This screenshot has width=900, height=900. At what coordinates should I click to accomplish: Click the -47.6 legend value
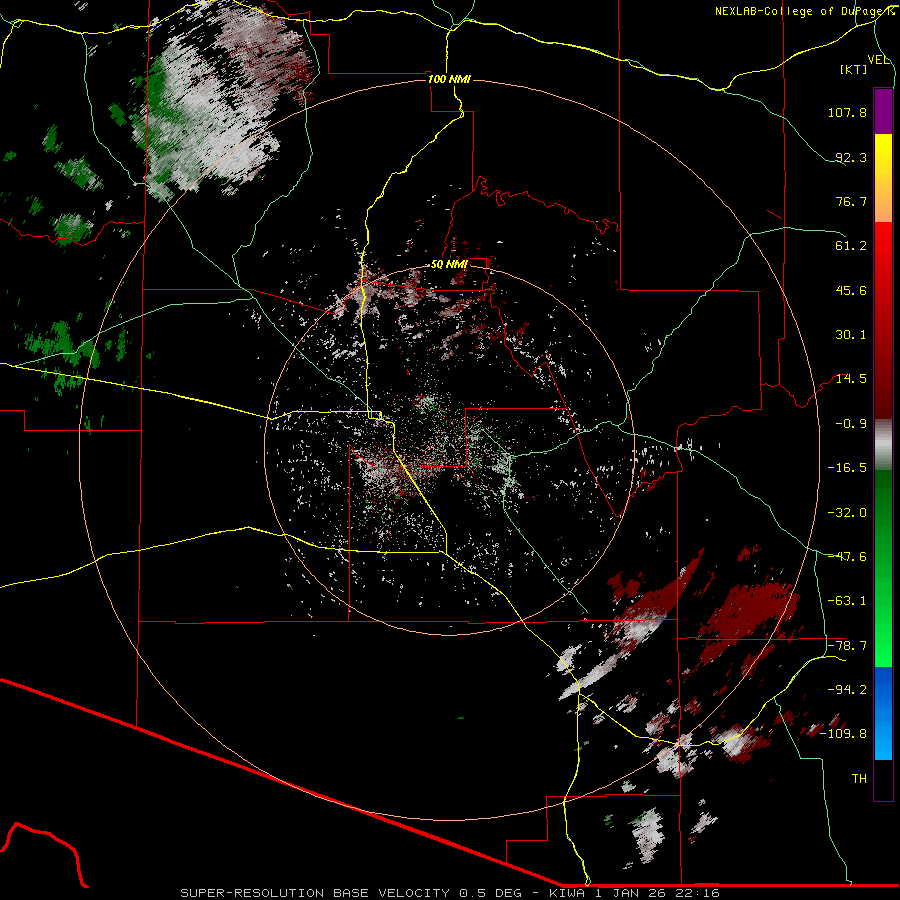847,557
